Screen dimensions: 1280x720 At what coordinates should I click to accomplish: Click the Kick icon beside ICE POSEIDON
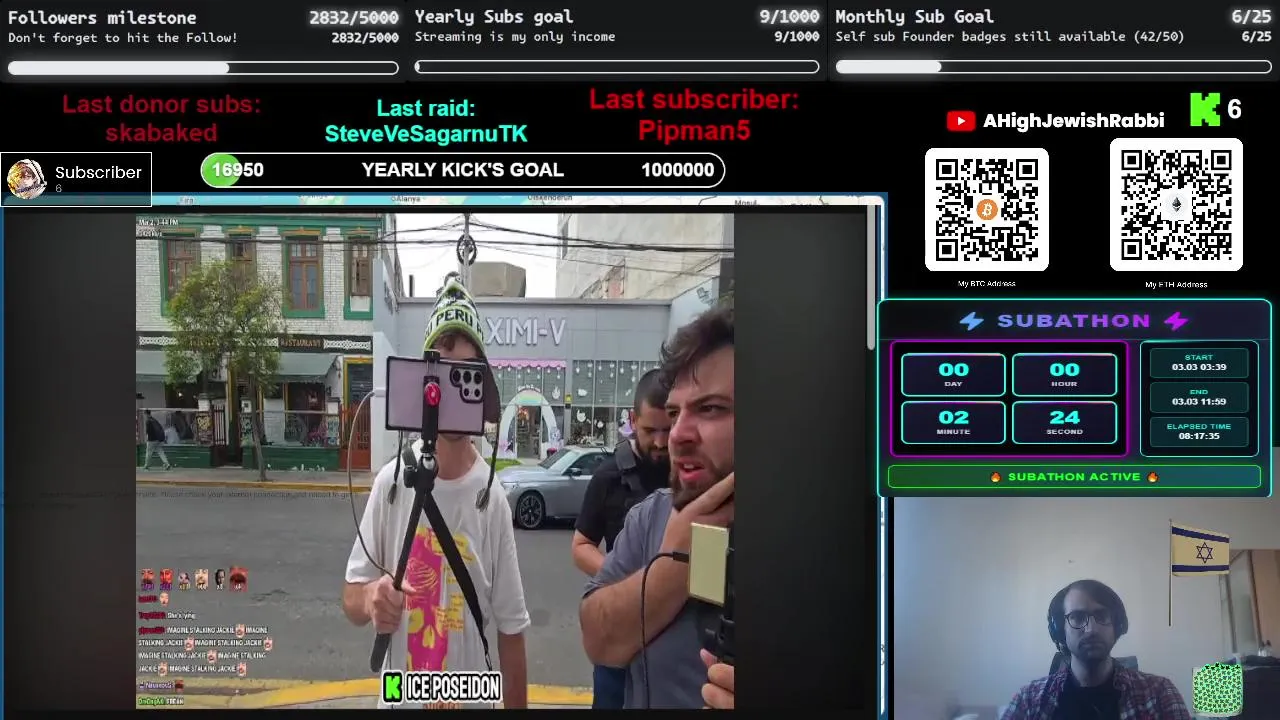(393, 687)
